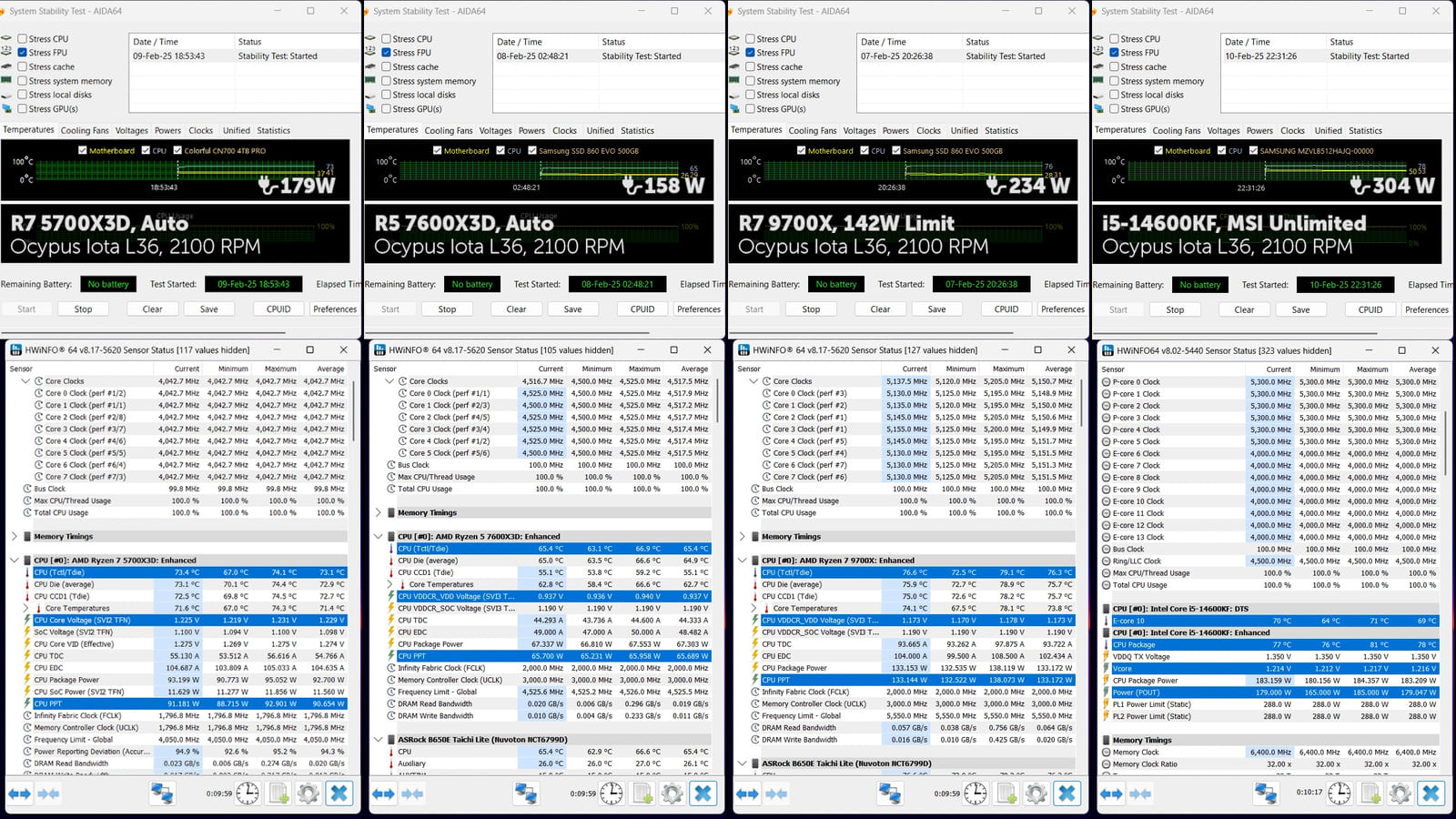
Task: Click the clock icon in 14600KF HWiNFO64 window
Action: tap(1340, 794)
